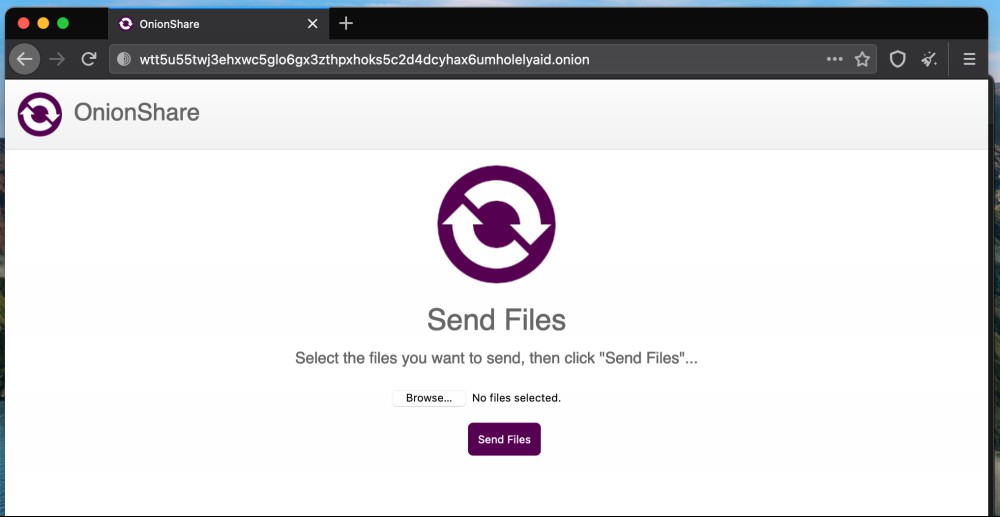Open the hamburger application menu
The width and height of the screenshot is (1000, 517).
pos(969,59)
